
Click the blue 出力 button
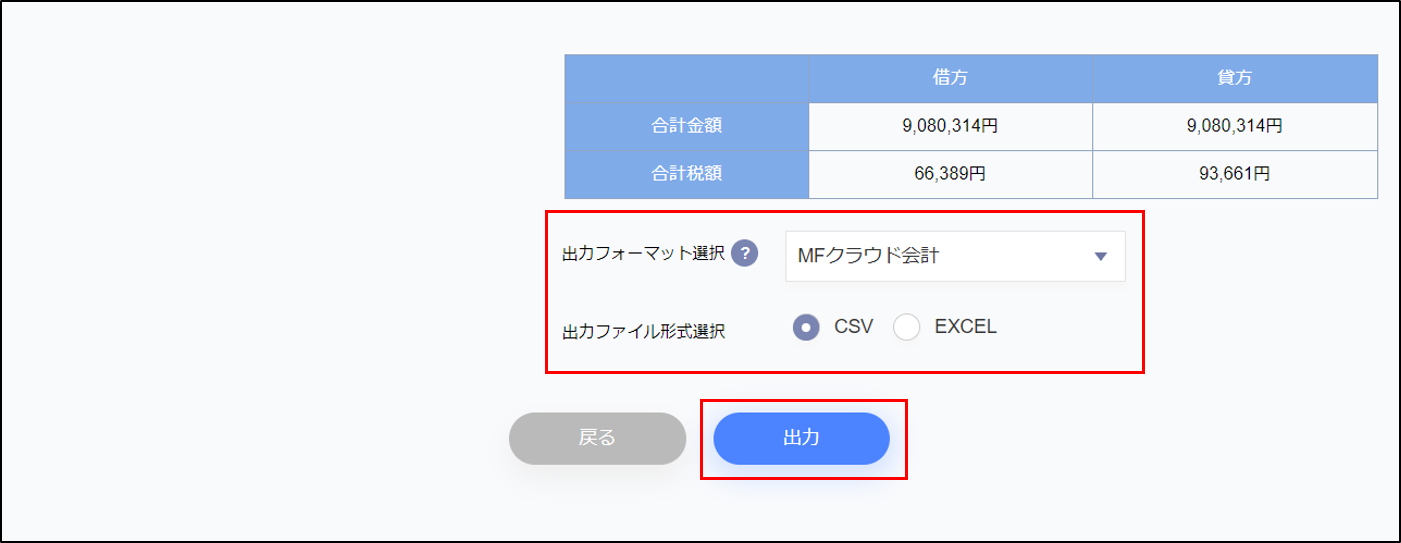pyautogui.click(x=802, y=438)
